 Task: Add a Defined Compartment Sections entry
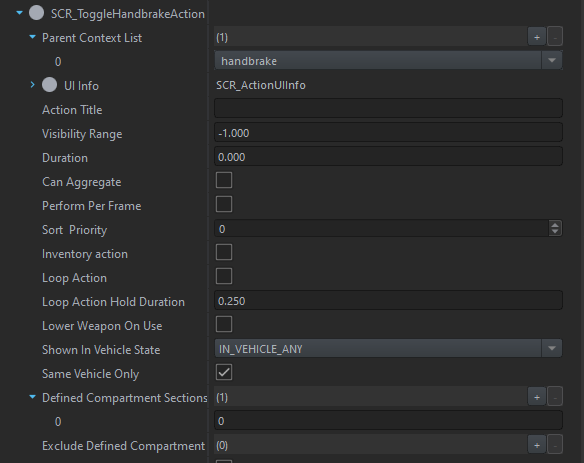click(537, 397)
